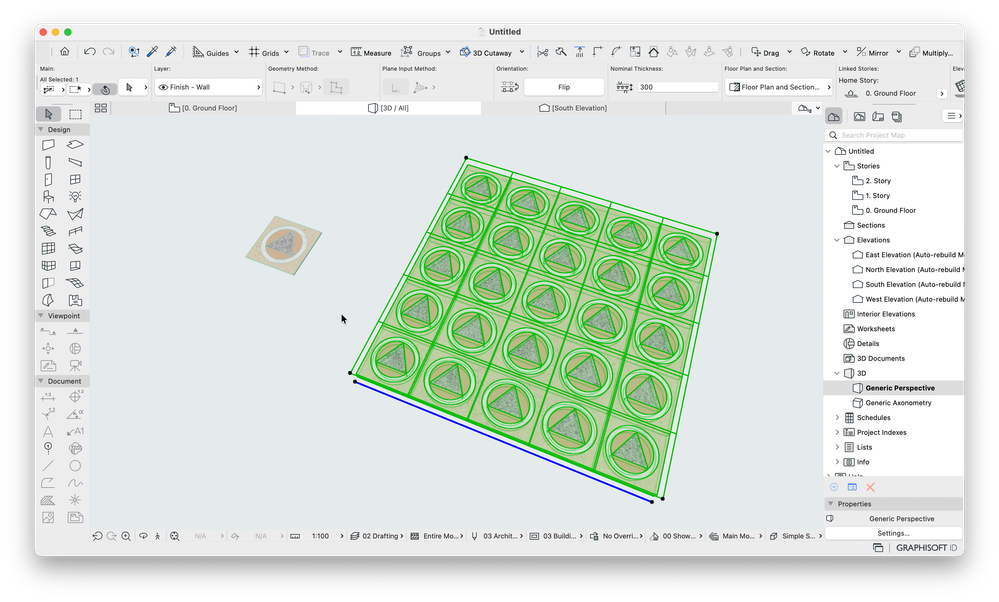Toggle the Trace reference

click(314, 52)
